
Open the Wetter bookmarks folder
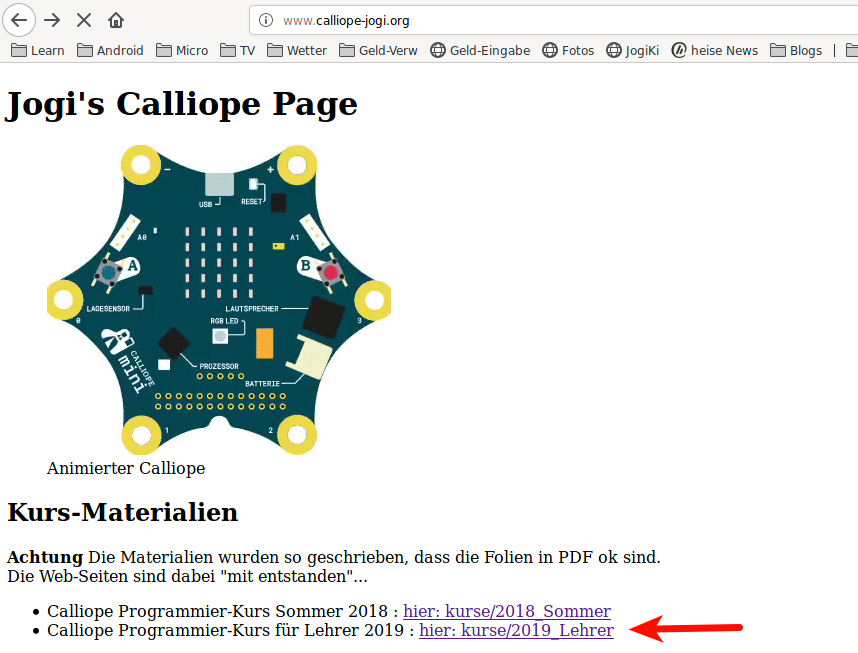[x=297, y=50]
